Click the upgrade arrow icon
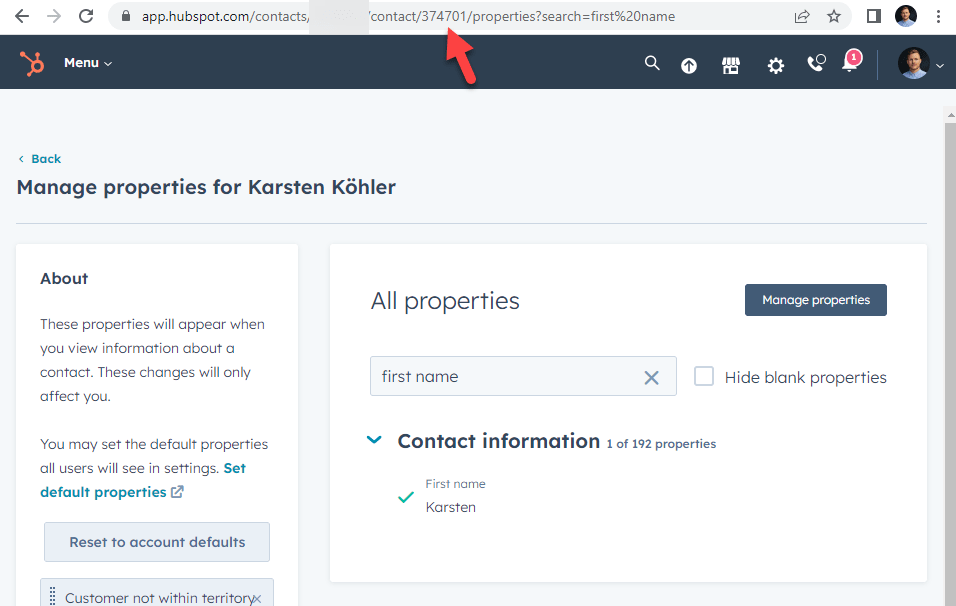The image size is (956, 606). (x=688, y=64)
